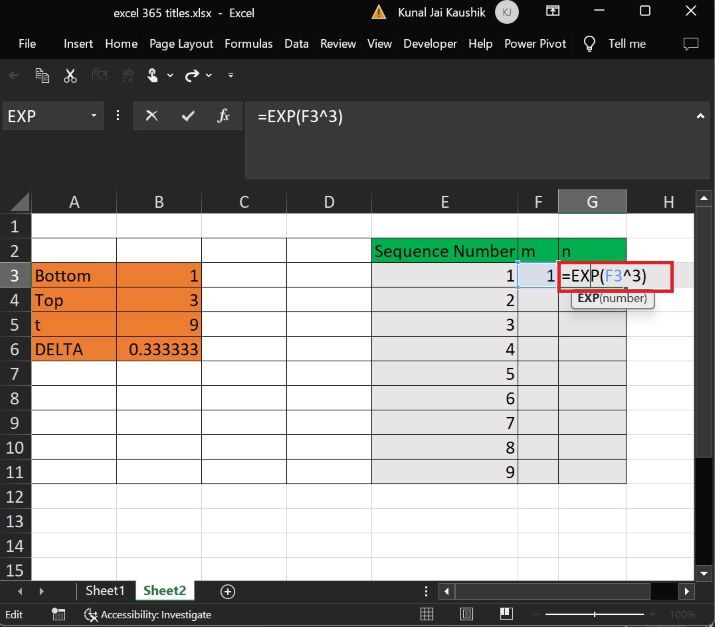Click the user name Kunal Jai Kaushik
This screenshot has width=715, height=627.
coord(441,13)
